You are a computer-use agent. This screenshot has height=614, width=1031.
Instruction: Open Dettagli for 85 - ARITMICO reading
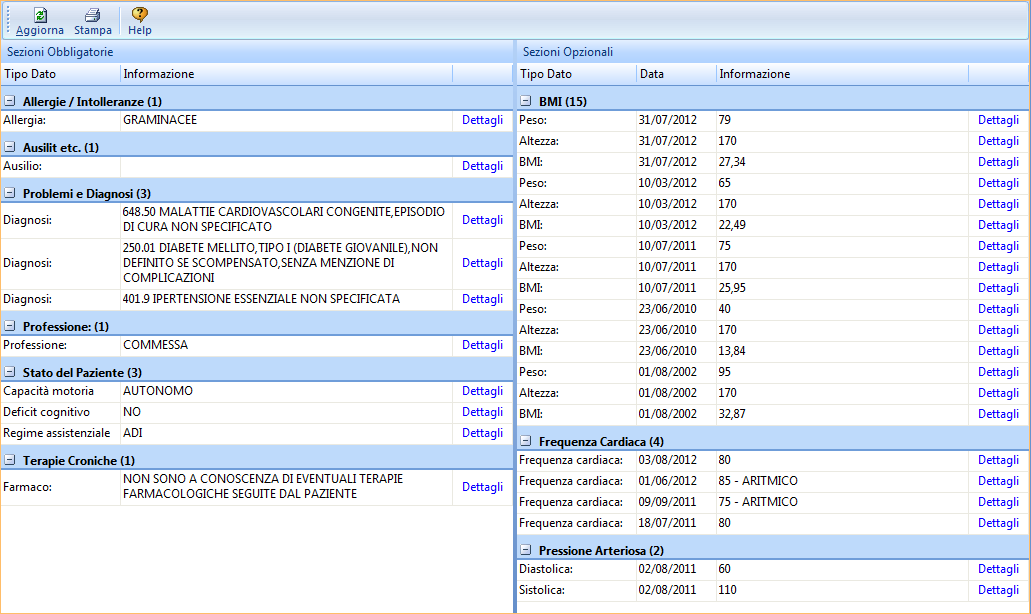click(x=998, y=481)
